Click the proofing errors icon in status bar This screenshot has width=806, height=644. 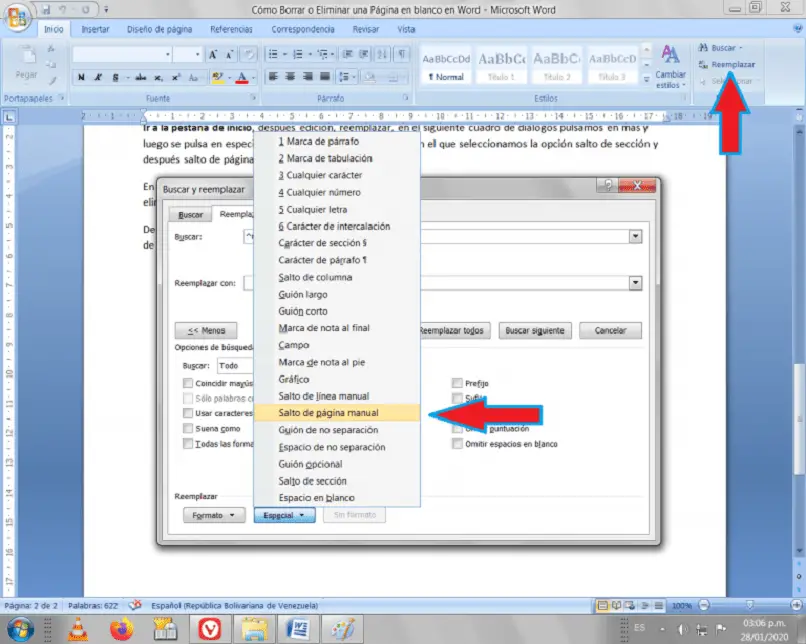(135, 605)
